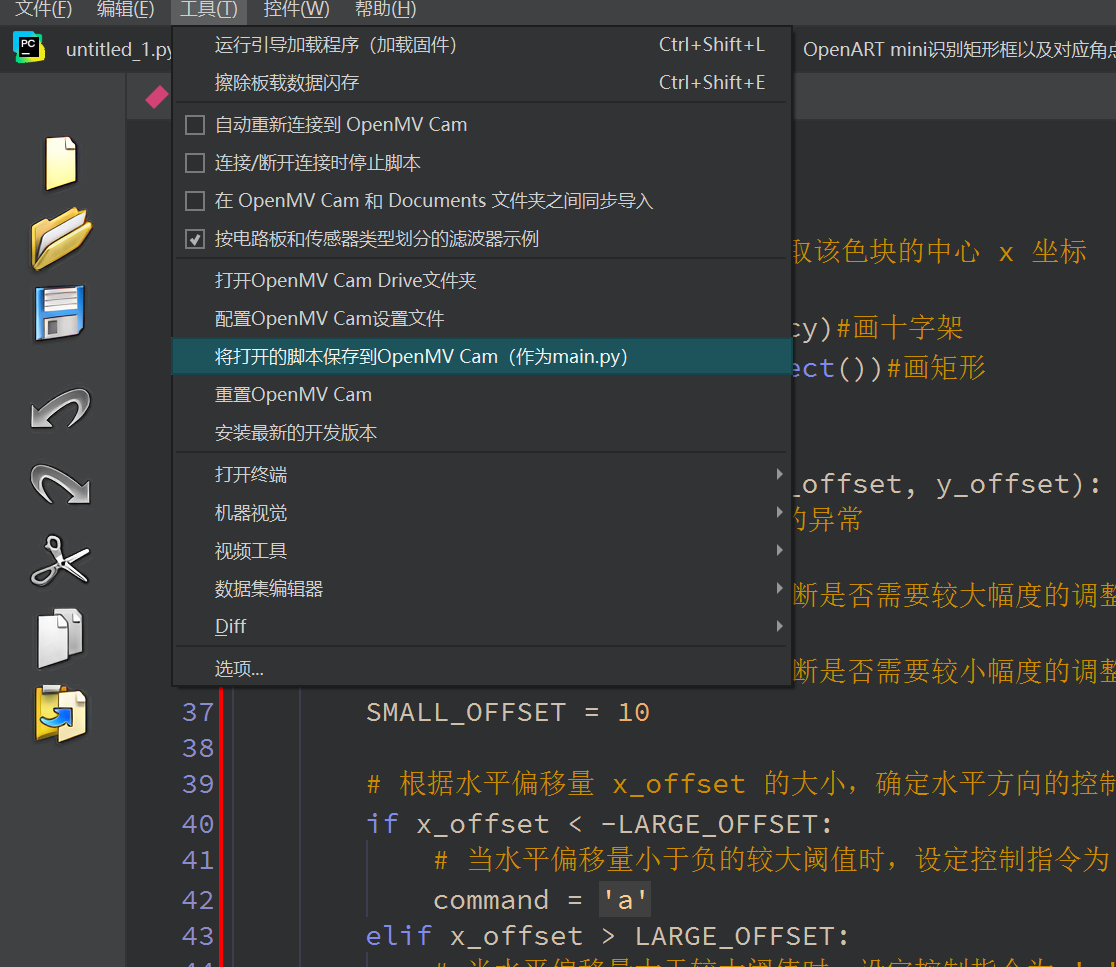The width and height of the screenshot is (1116, 967).
Task: Expand the 机器视觉 submenu
Action: point(482,513)
